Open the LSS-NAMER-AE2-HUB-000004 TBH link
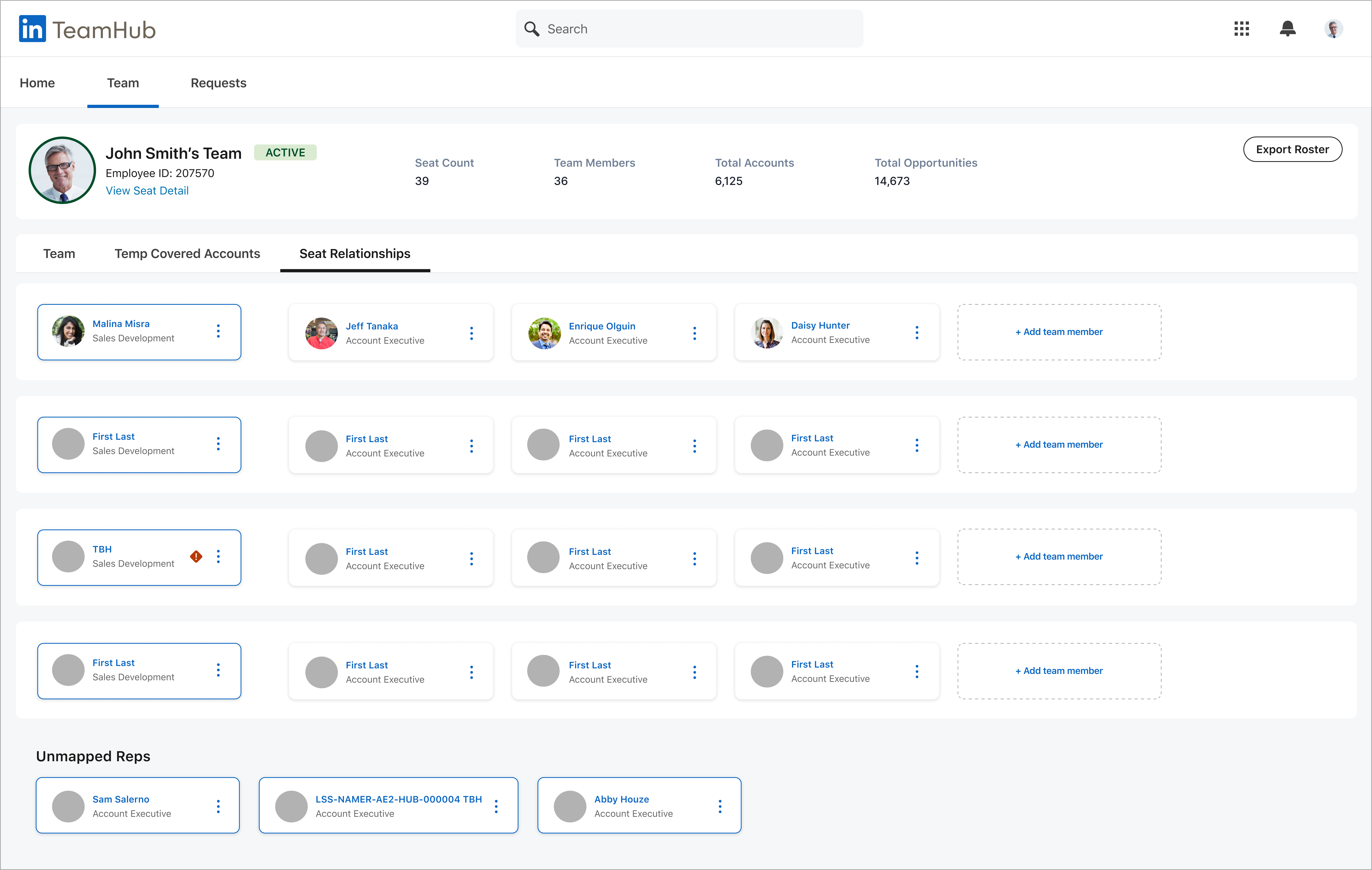The image size is (1372, 870). [x=399, y=799]
